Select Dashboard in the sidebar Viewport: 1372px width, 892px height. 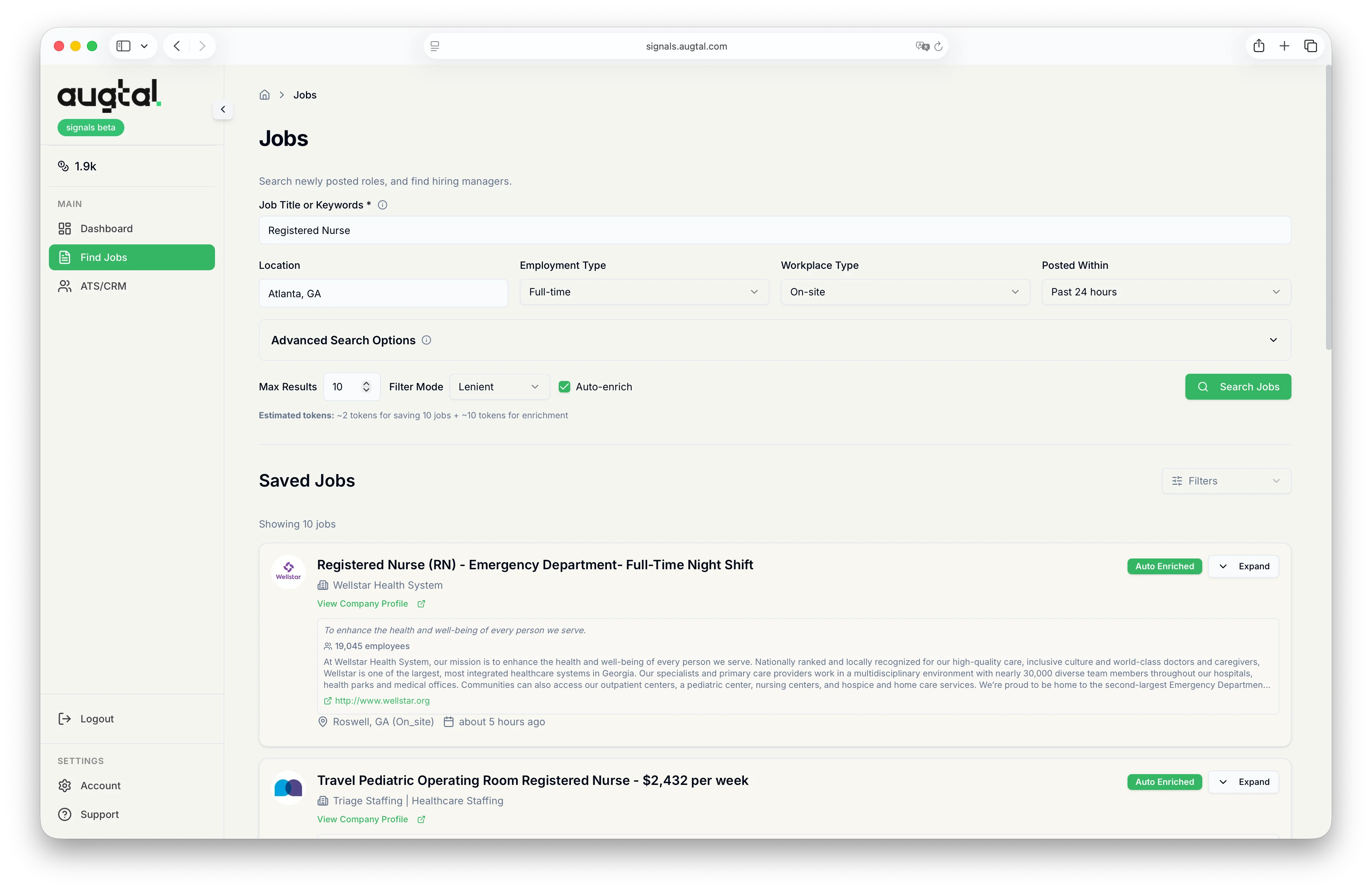pyautogui.click(x=106, y=228)
